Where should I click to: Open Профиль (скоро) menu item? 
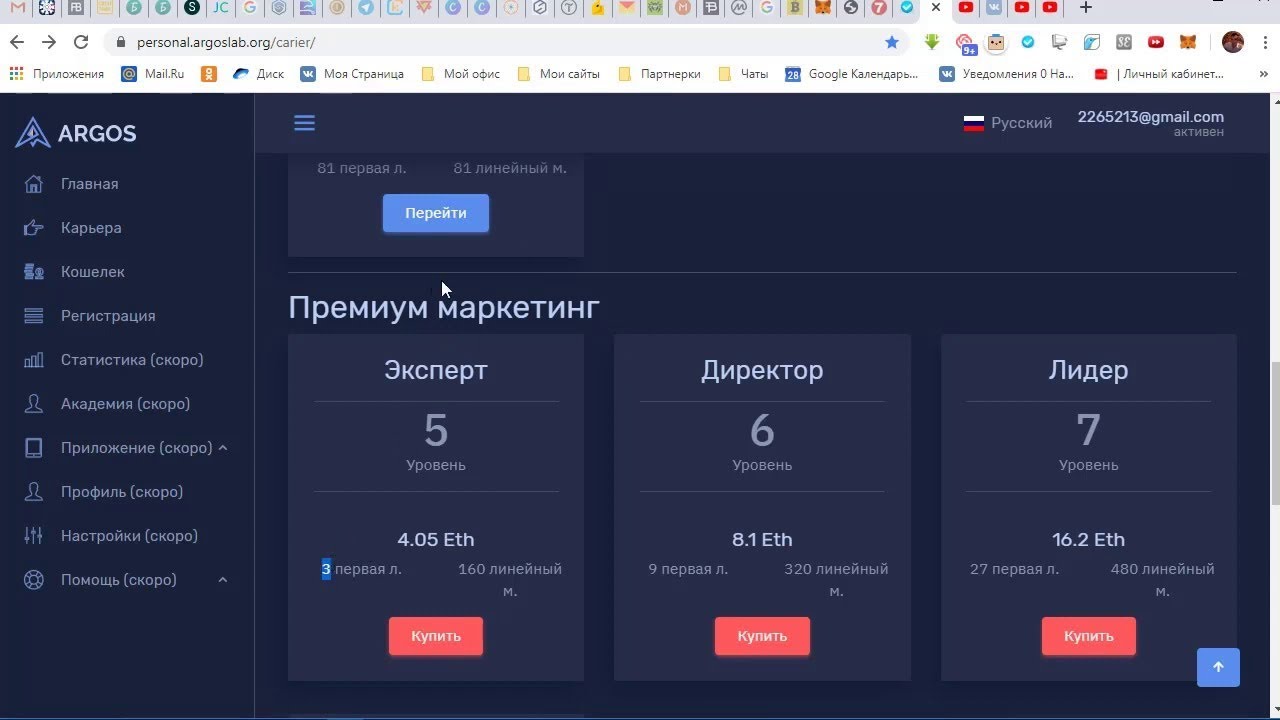pos(122,492)
